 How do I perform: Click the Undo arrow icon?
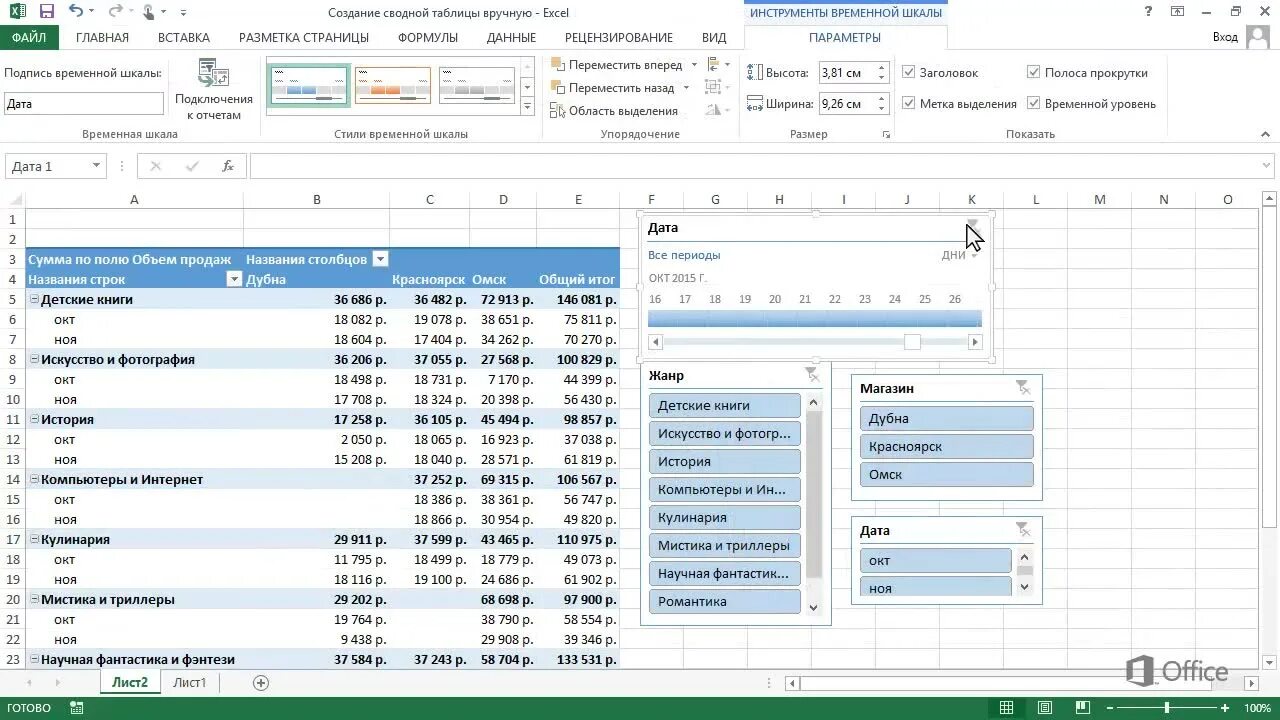point(76,12)
